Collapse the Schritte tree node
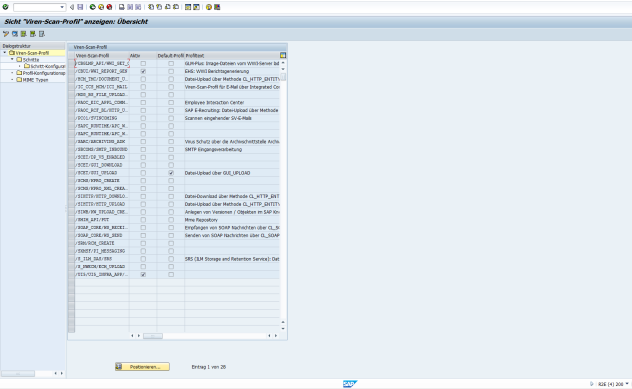 pyautogui.click(x=12, y=59)
